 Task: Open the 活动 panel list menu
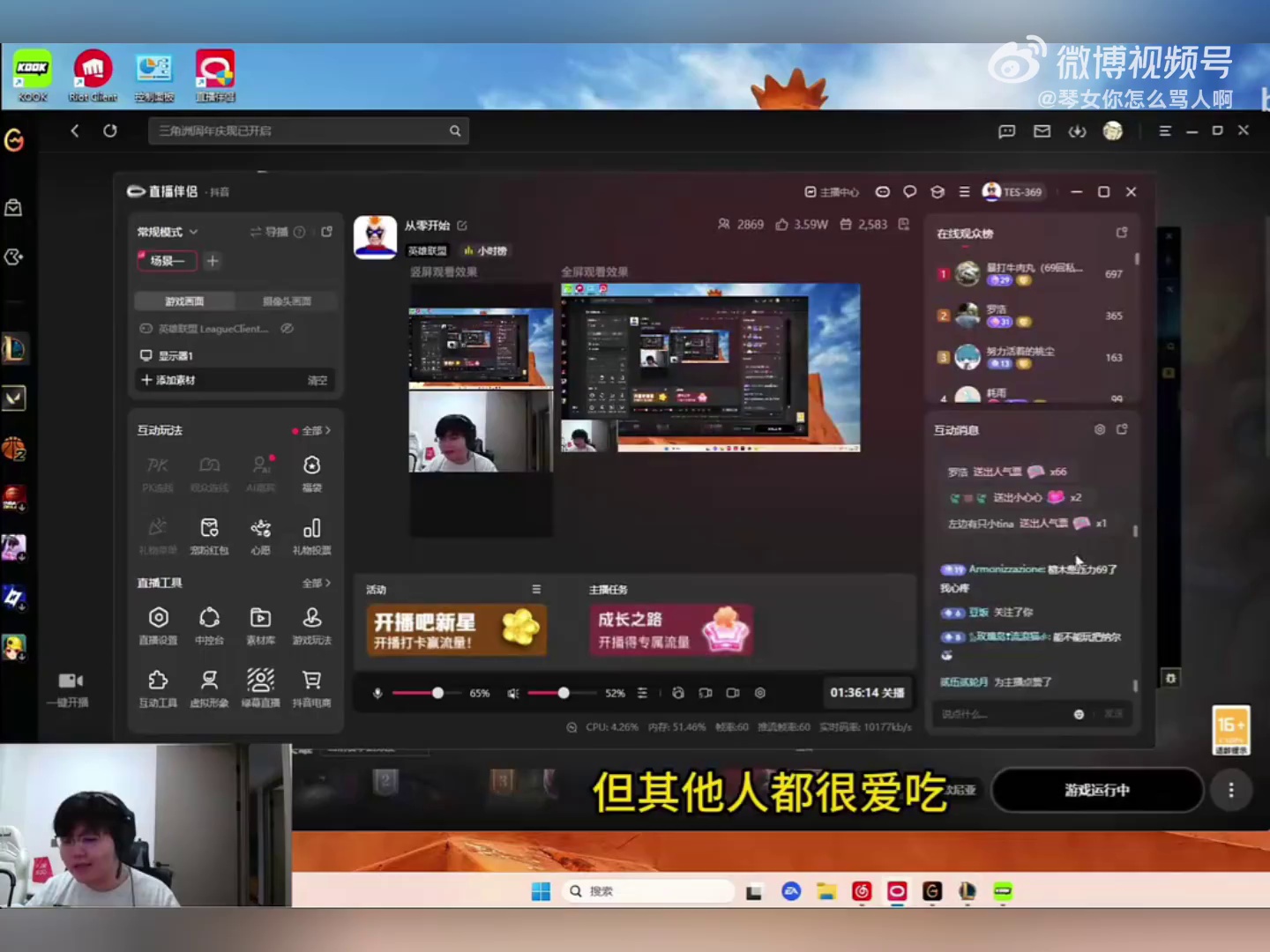536,589
